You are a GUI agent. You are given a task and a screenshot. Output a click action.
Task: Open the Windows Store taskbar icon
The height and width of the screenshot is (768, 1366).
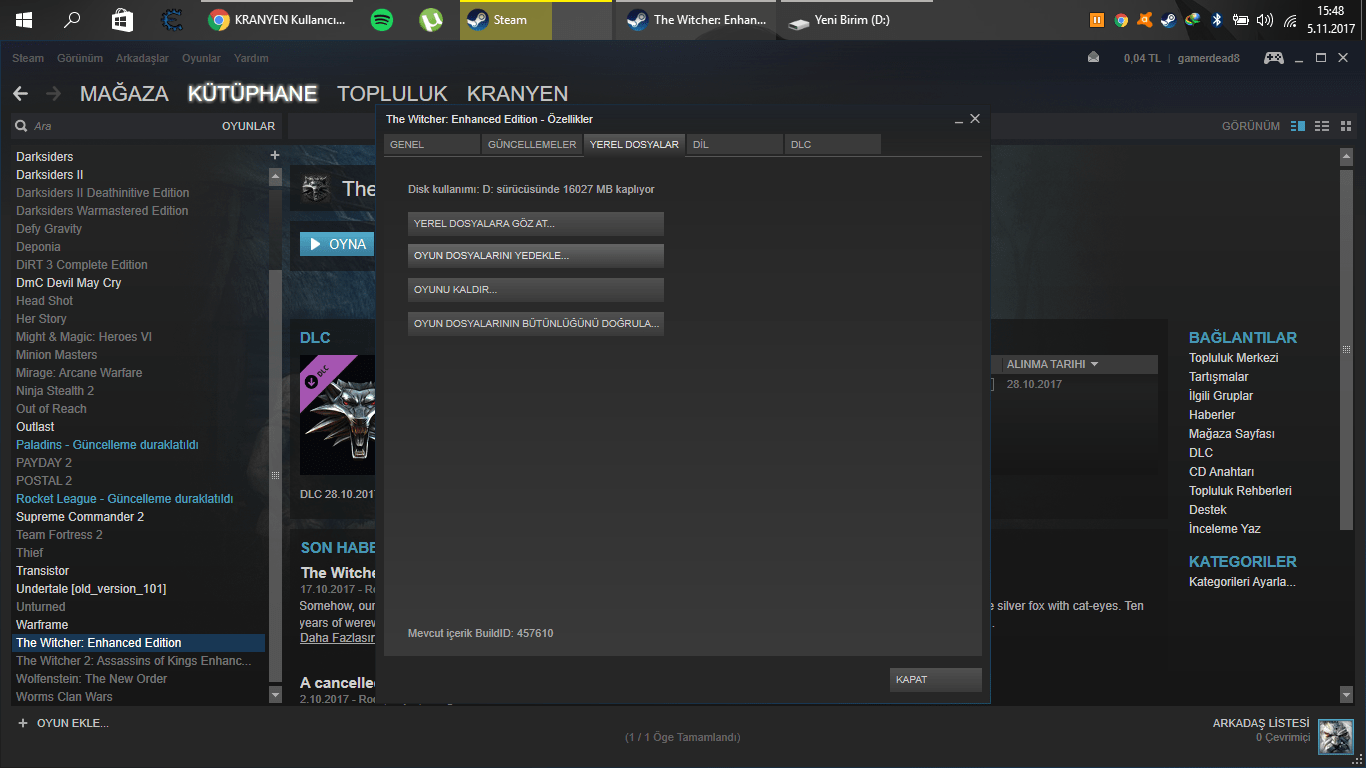tap(122, 20)
